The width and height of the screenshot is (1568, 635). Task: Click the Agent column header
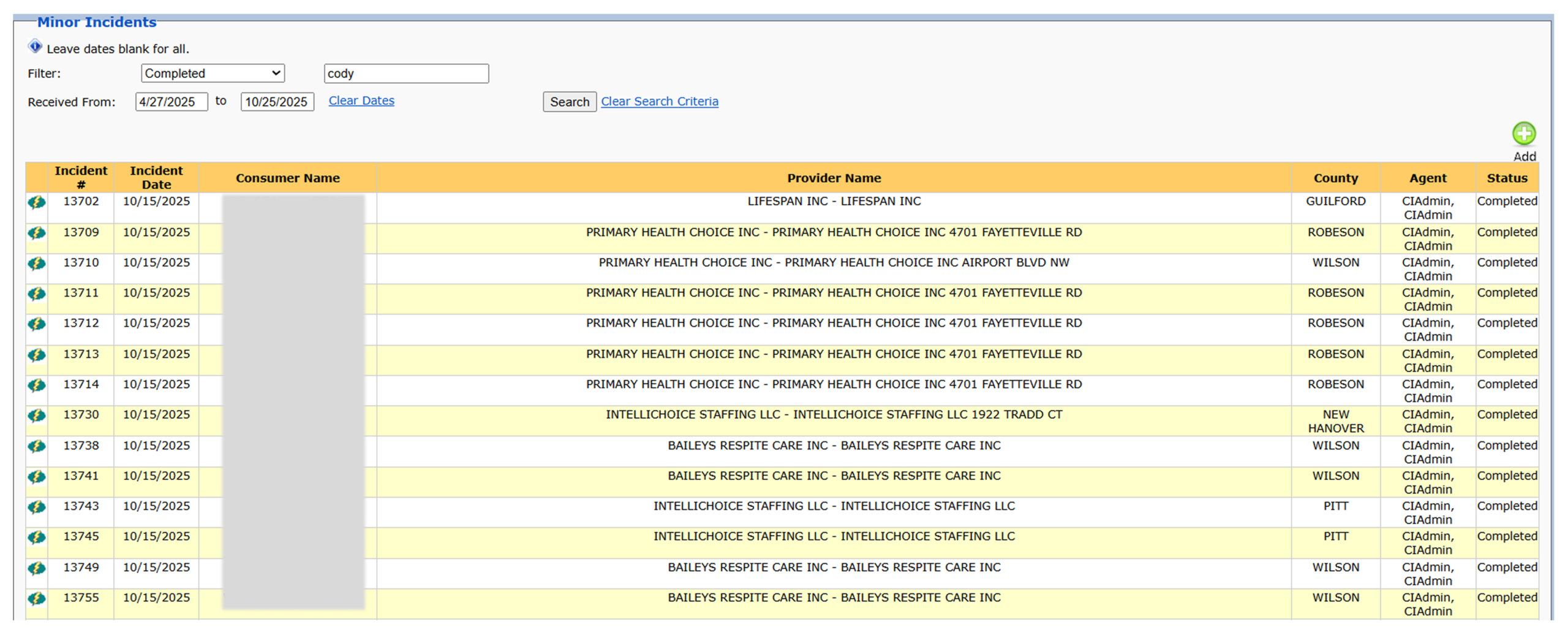tap(1427, 178)
